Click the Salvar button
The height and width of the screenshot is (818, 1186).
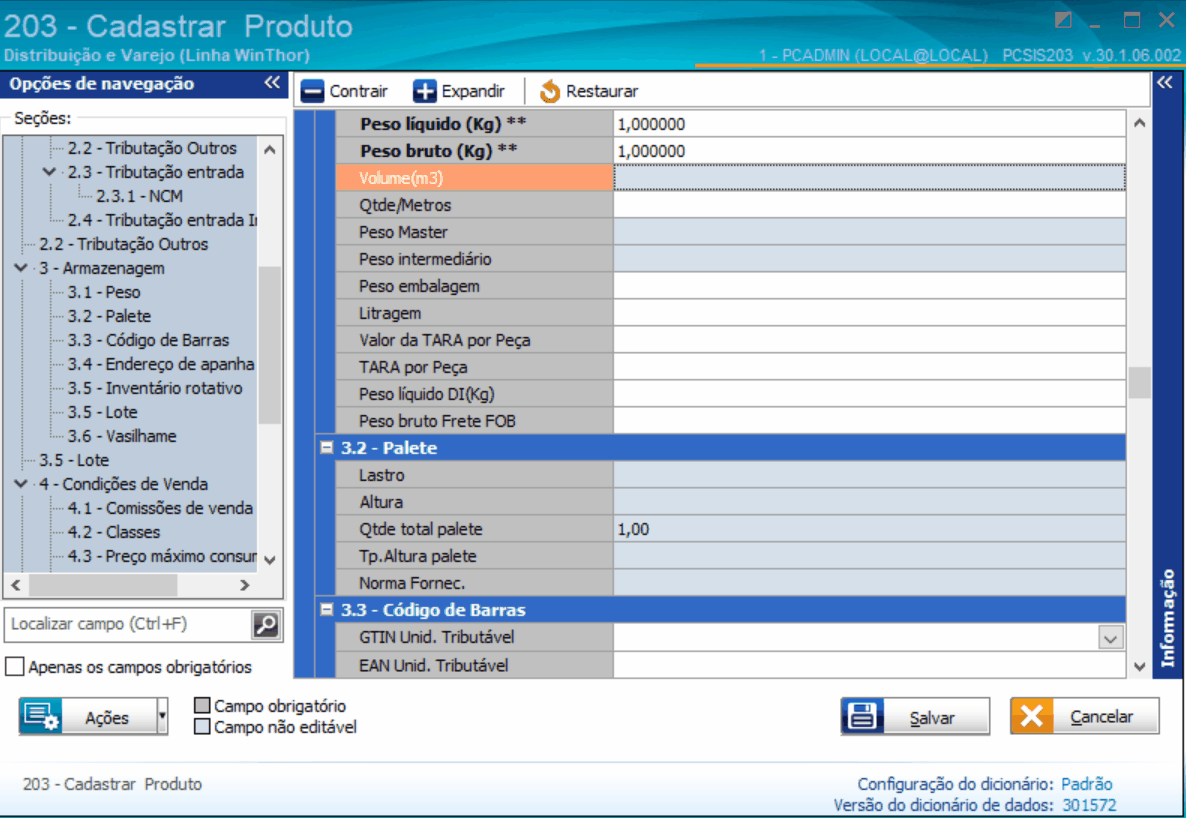[x=915, y=716]
